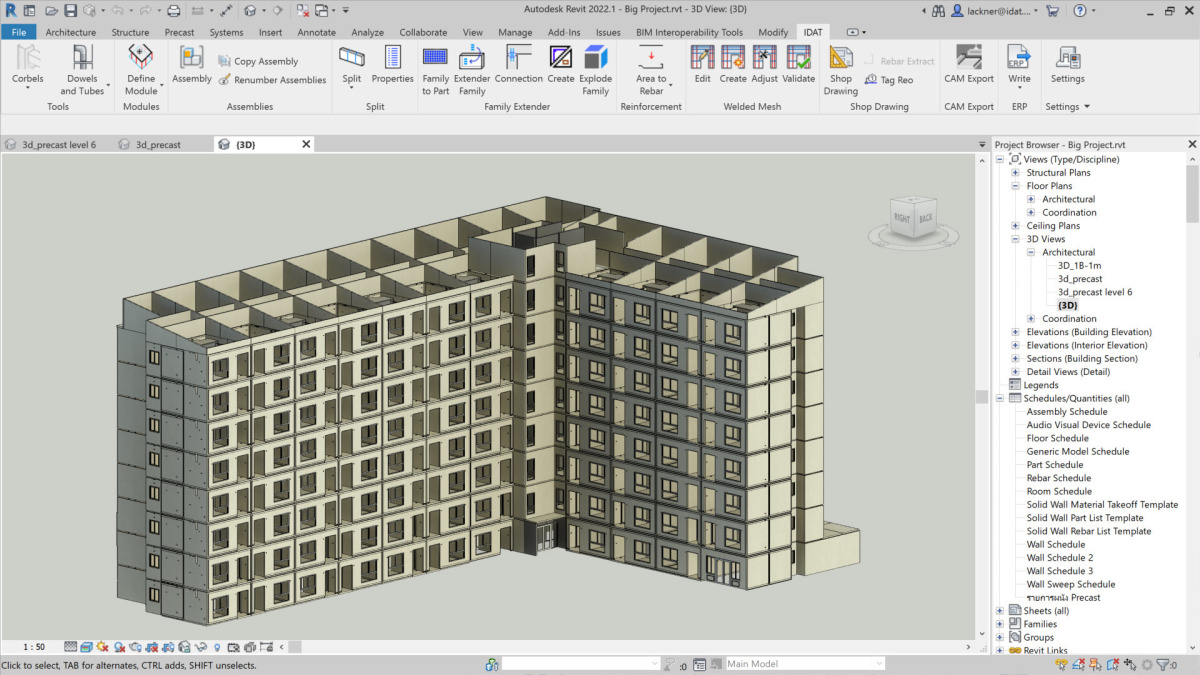Image resolution: width=1200 pixels, height=675 pixels.
Task: Click the CAM Export icon
Action: tap(968, 58)
